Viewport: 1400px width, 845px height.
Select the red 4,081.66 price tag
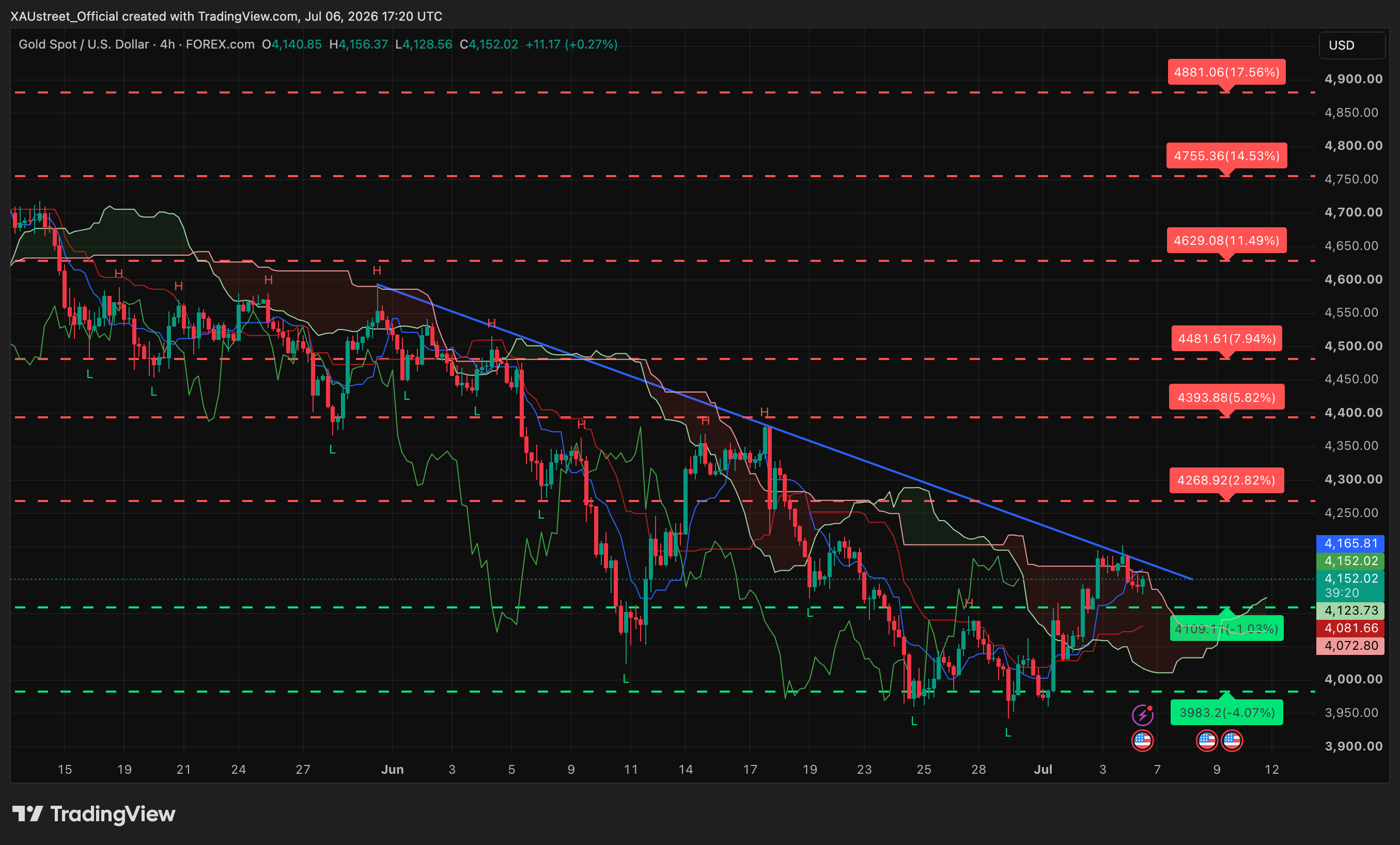tap(1350, 628)
